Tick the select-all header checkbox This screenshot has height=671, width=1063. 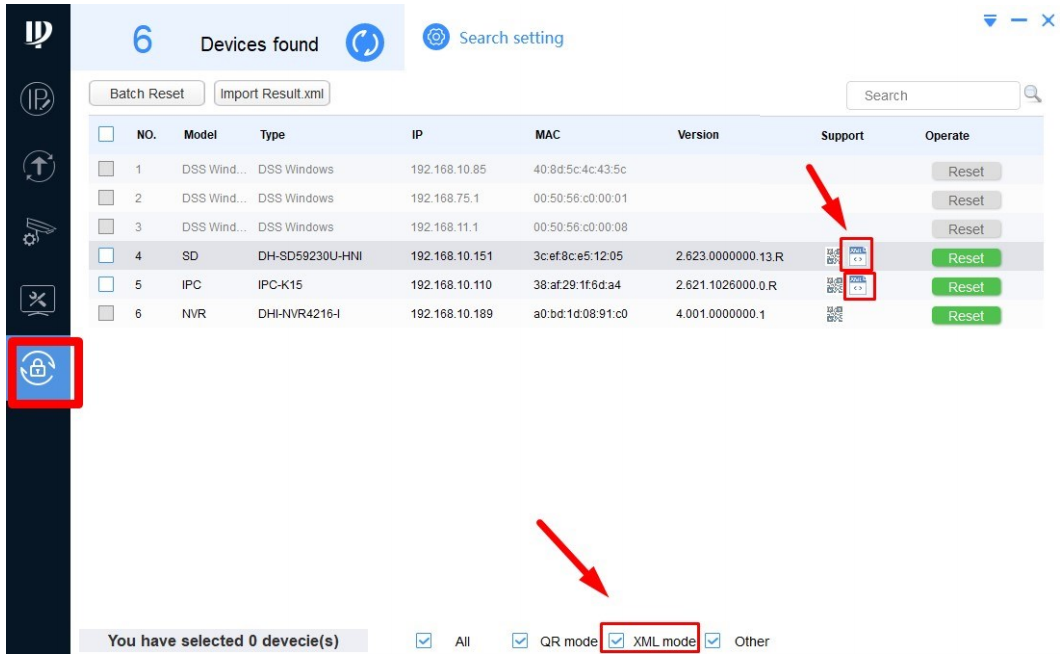(x=107, y=134)
